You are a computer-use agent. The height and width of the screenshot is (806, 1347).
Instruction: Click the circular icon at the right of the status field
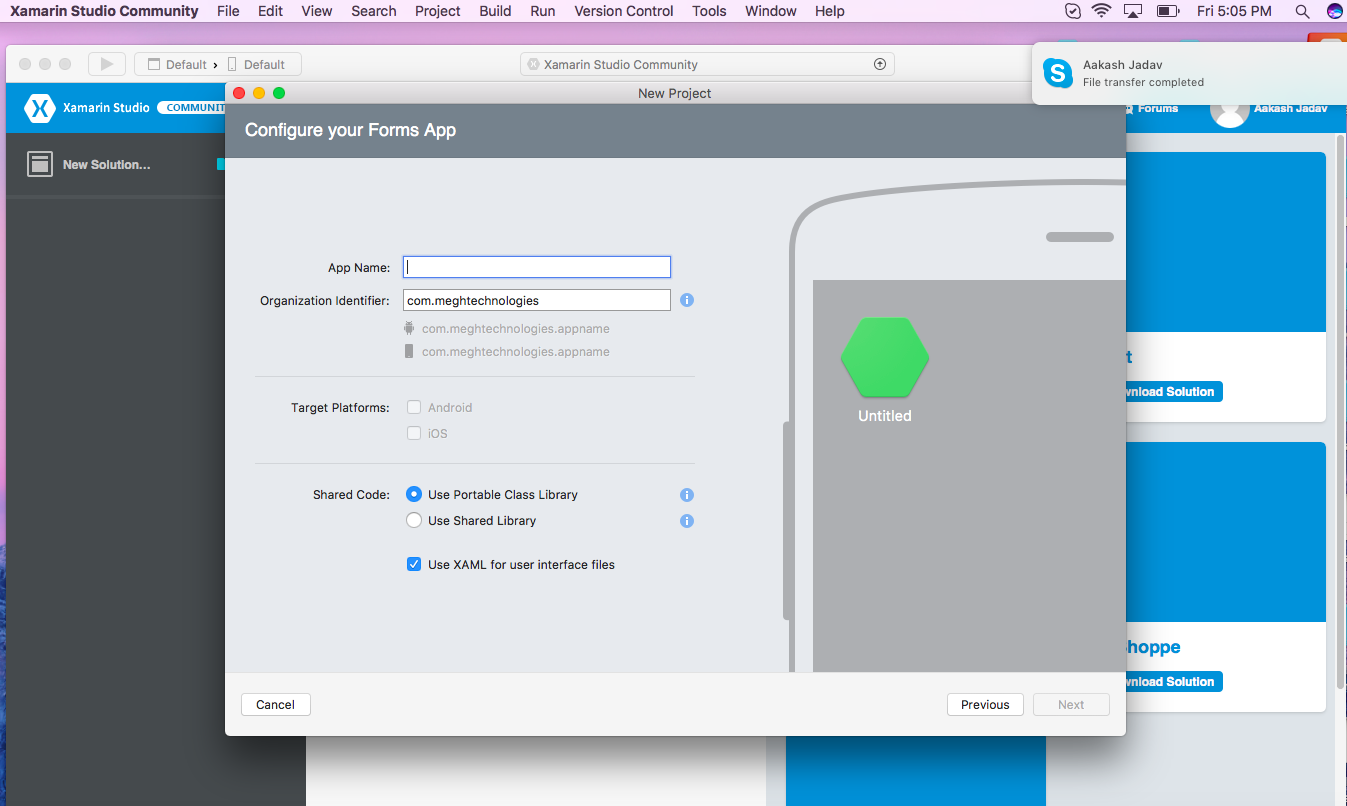coord(880,64)
